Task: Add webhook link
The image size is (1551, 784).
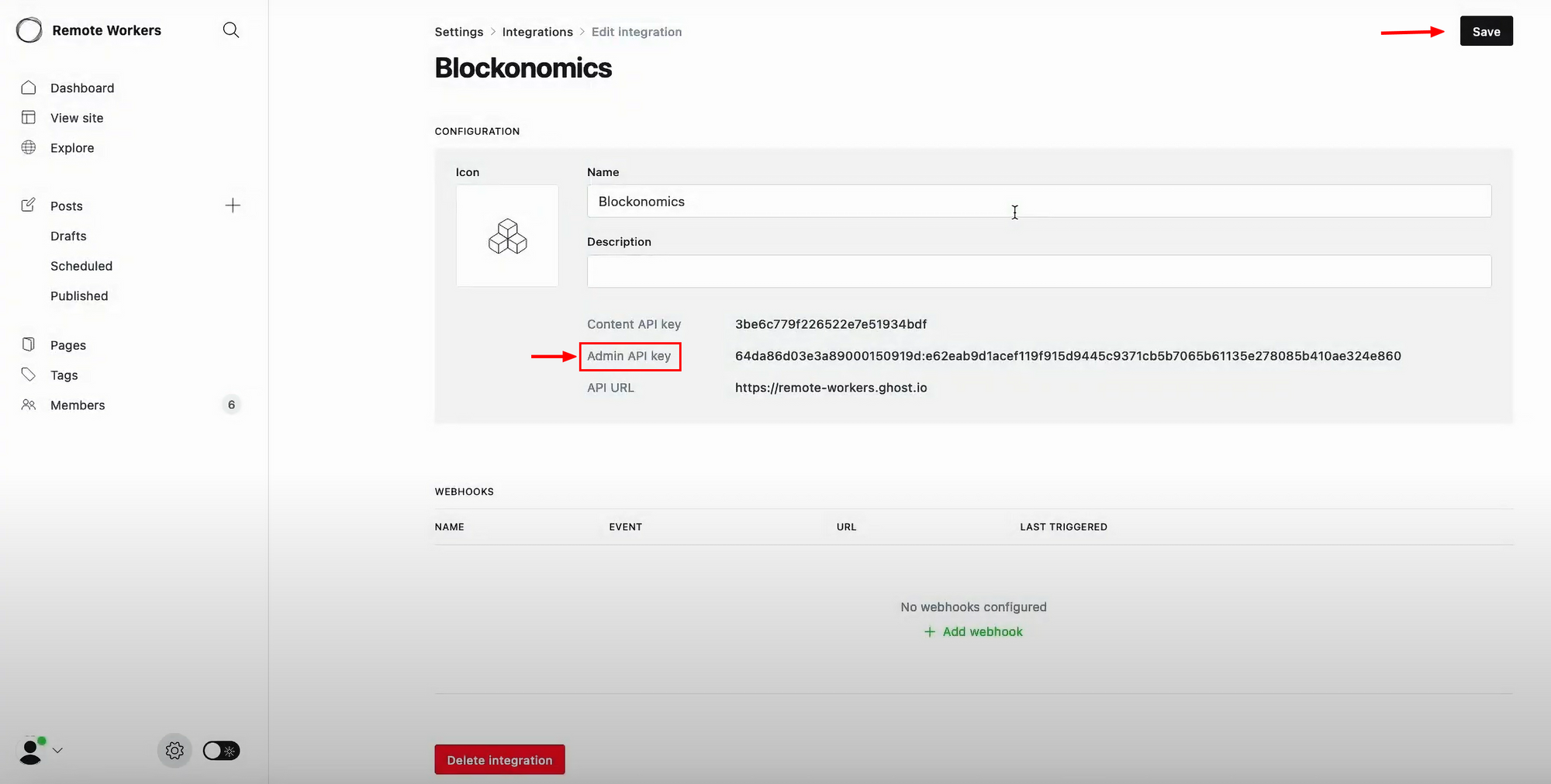Action: [973, 632]
